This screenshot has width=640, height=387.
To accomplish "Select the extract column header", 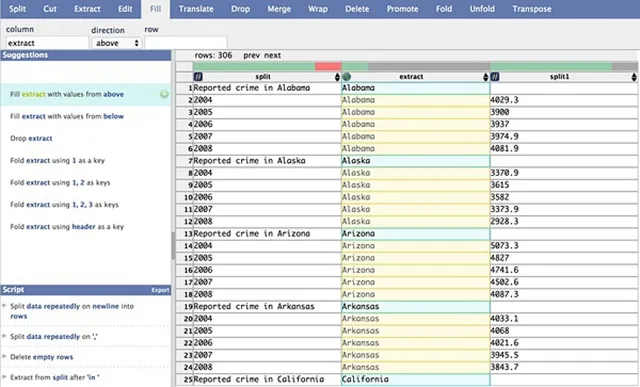I will point(411,77).
